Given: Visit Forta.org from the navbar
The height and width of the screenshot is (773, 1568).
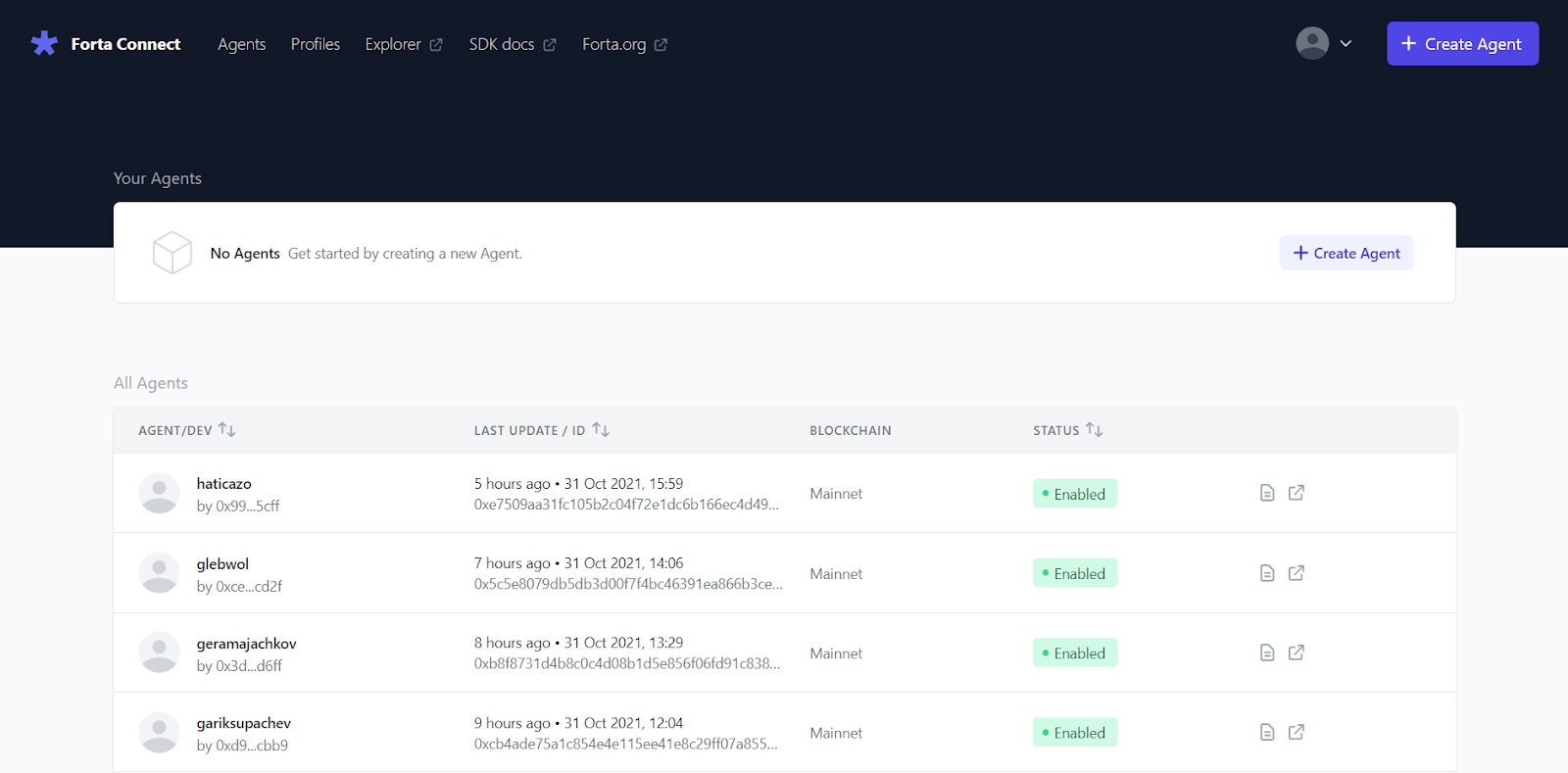Looking at the screenshot, I should click(624, 44).
